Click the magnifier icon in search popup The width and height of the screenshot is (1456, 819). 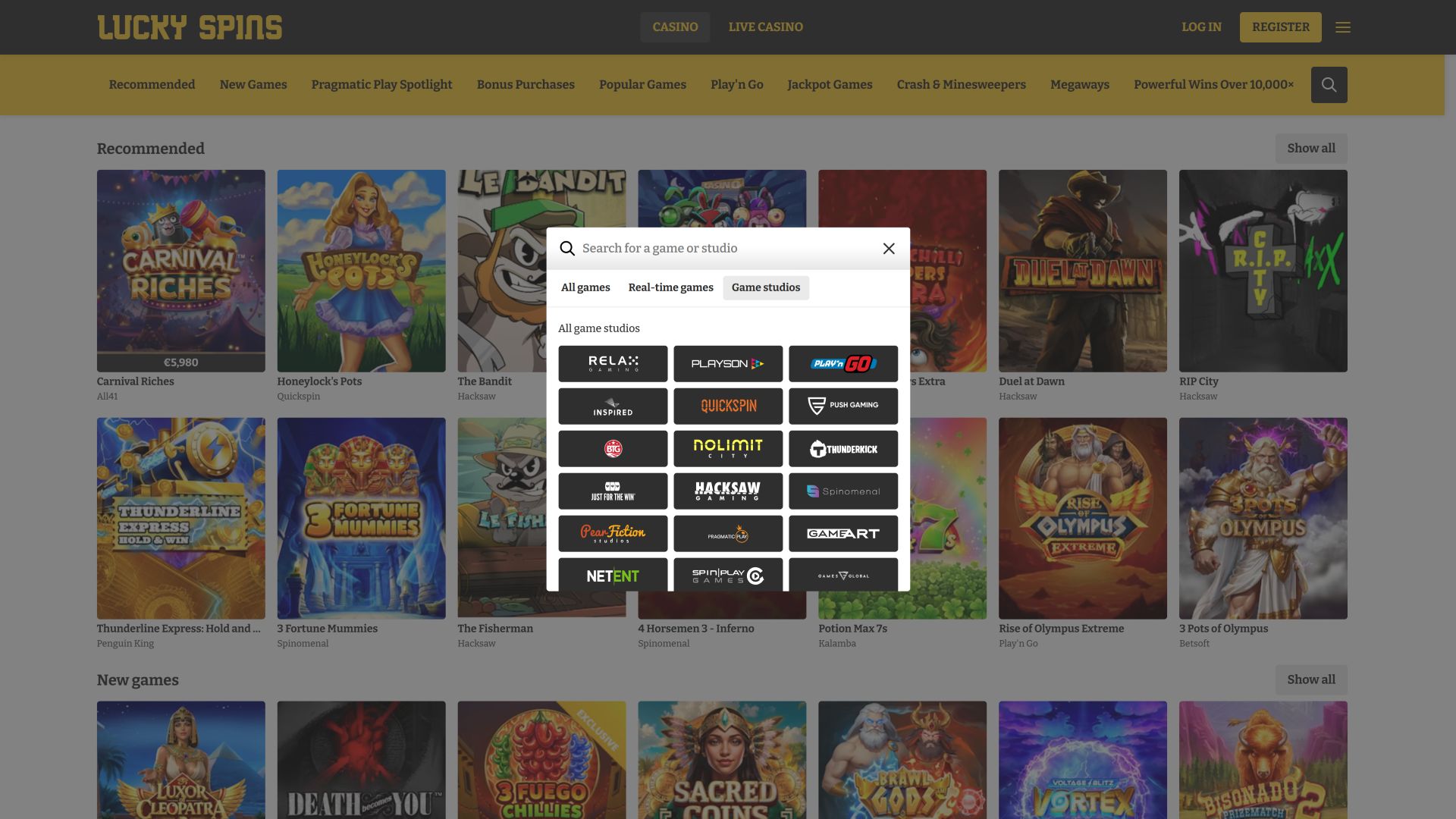tap(567, 249)
